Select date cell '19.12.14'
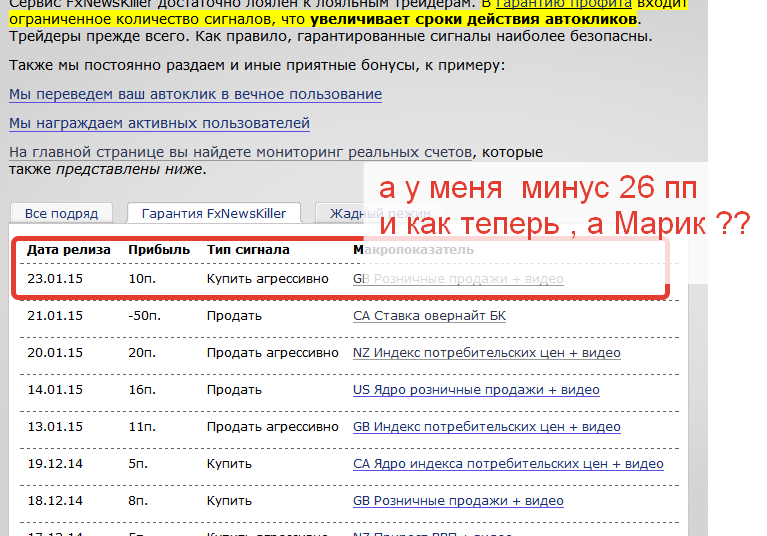Viewport: 767px width, 536px height. click(x=55, y=464)
